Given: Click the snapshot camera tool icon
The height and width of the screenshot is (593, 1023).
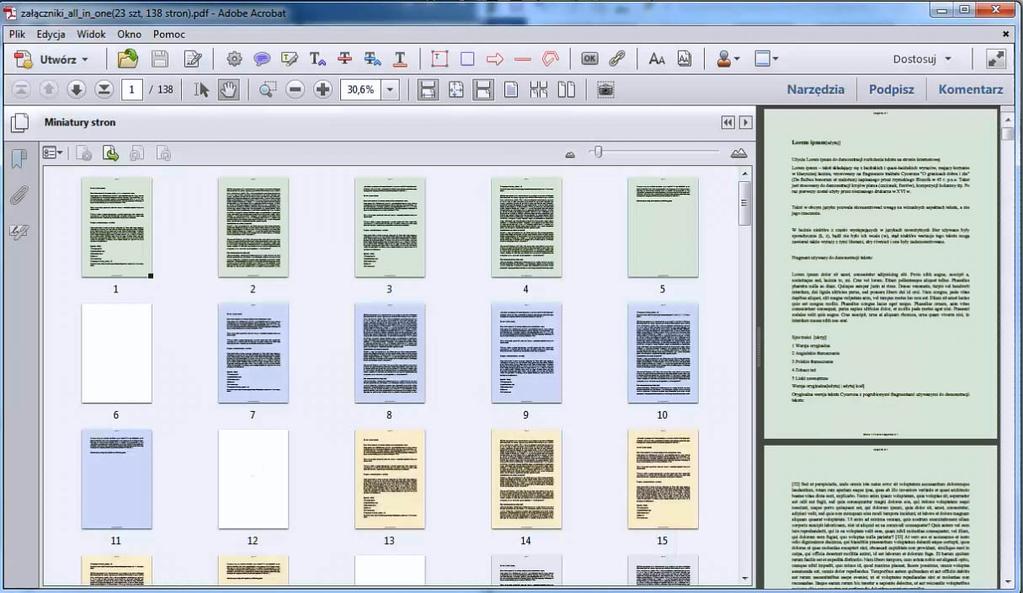Looking at the screenshot, I should [x=605, y=89].
